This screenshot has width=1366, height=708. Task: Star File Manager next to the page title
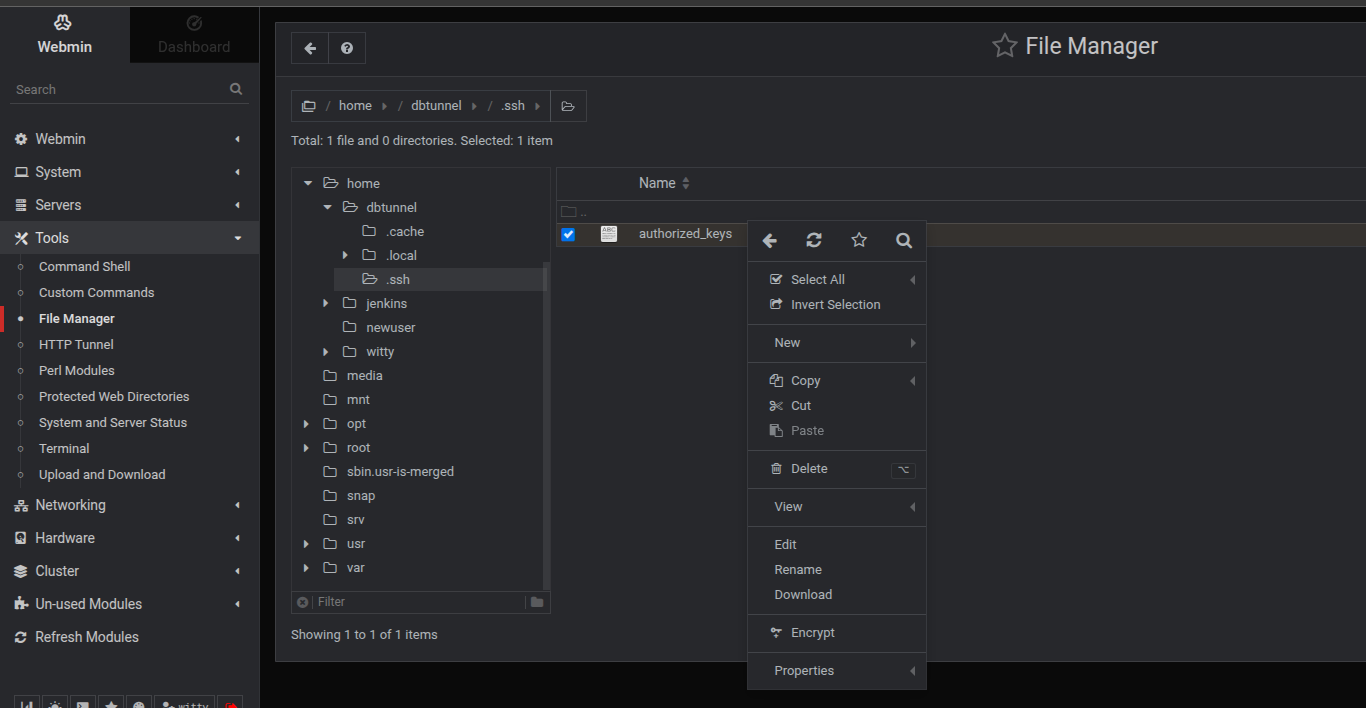1004,45
